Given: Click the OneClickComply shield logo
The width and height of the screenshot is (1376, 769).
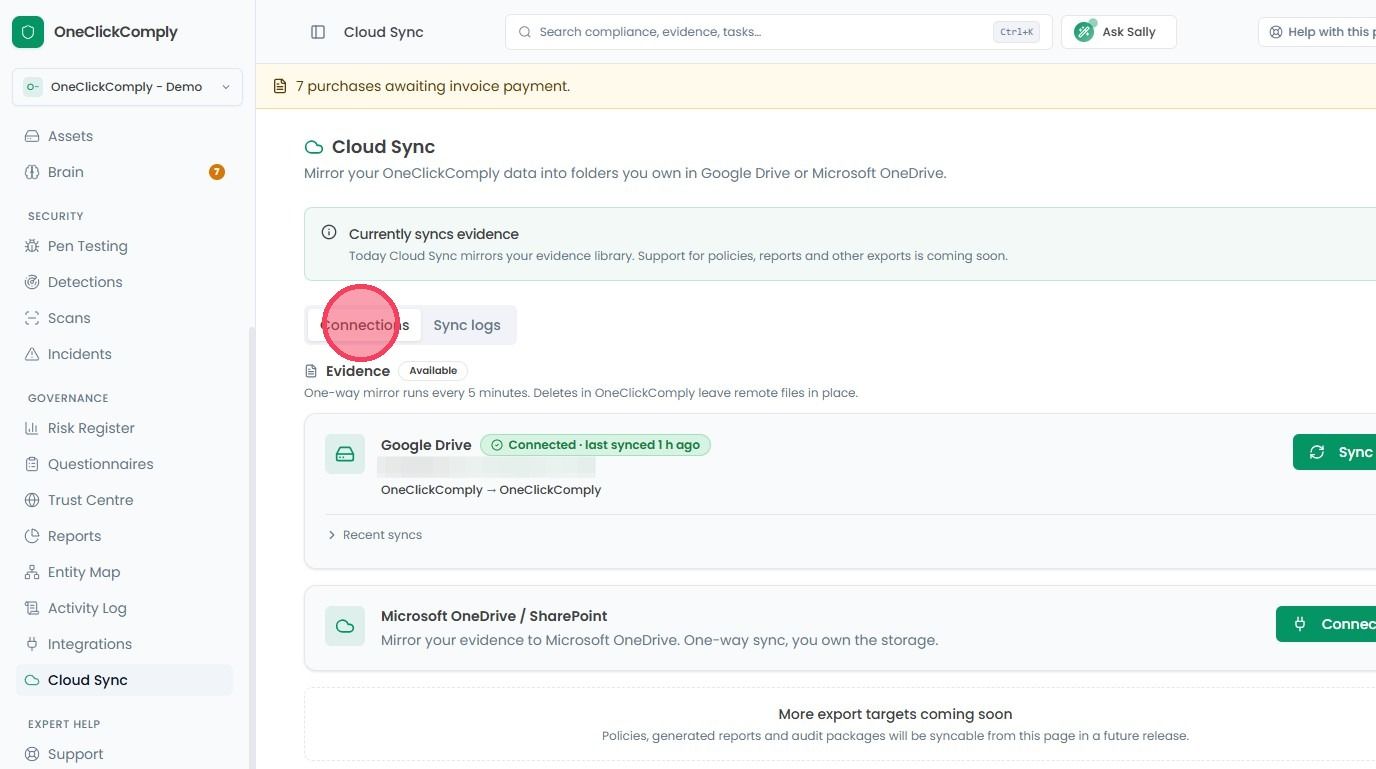Looking at the screenshot, I should click(28, 32).
